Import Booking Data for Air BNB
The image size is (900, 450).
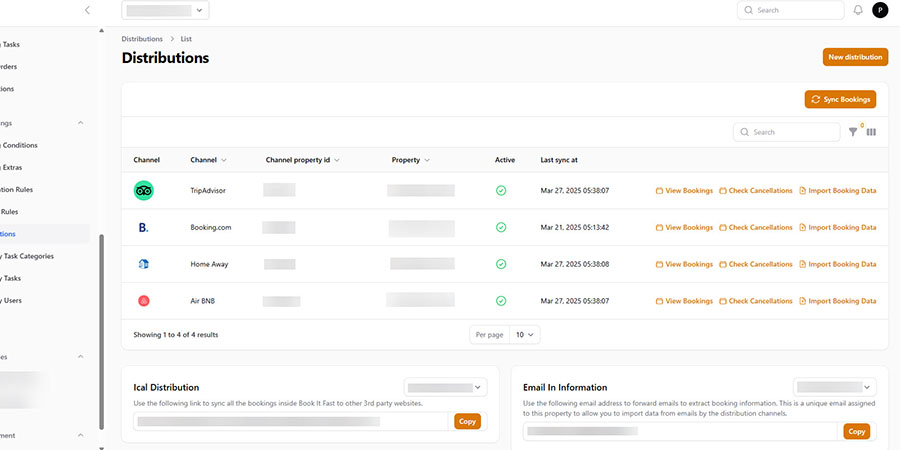point(838,301)
